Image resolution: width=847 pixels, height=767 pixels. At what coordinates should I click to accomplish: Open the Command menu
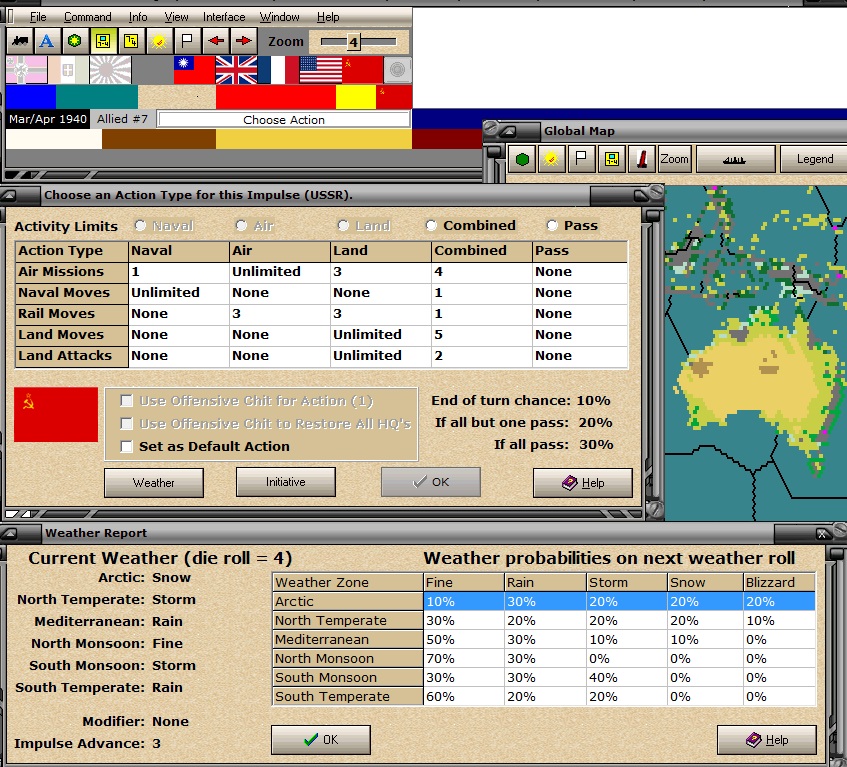click(88, 17)
